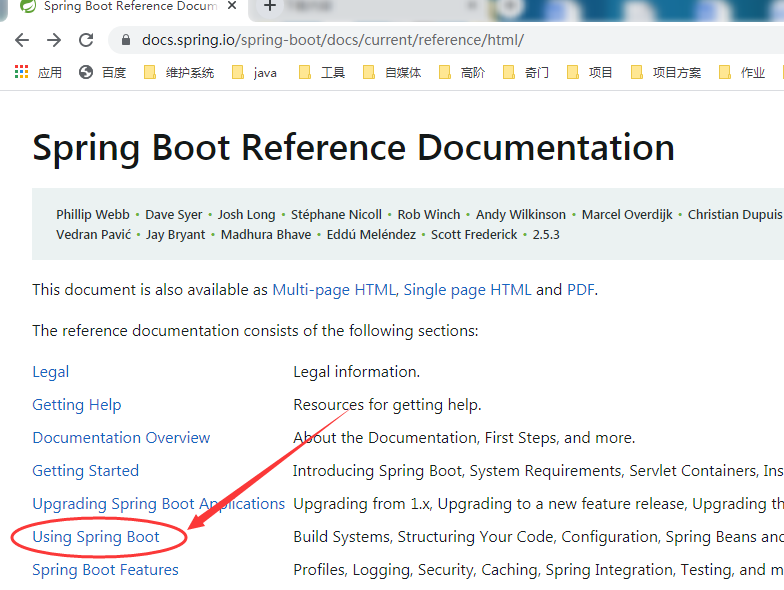
Task: Click the author name Madhura Bhave
Action: click(x=266, y=234)
